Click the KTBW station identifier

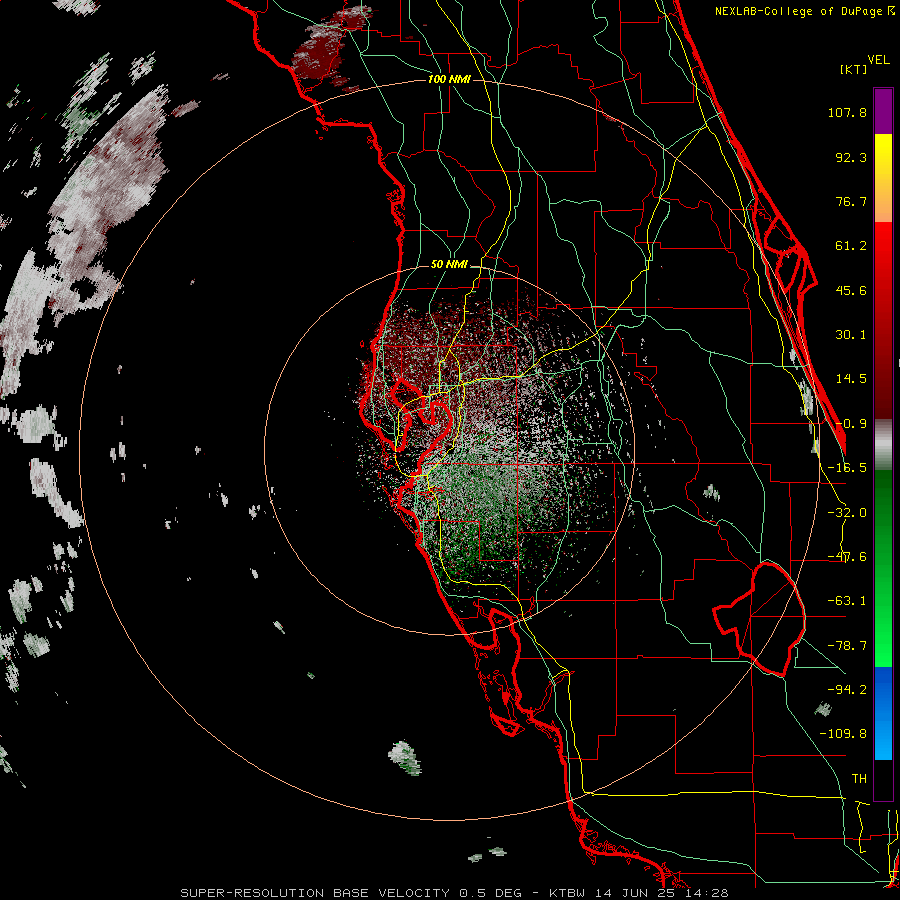point(569,893)
